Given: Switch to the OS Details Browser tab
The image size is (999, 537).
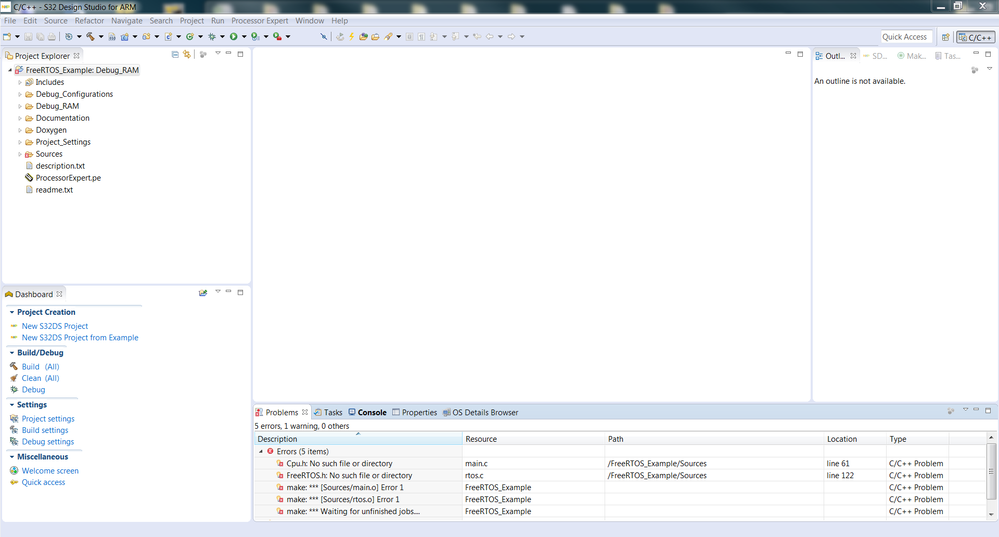Looking at the screenshot, I should click(x=480, y=412).
